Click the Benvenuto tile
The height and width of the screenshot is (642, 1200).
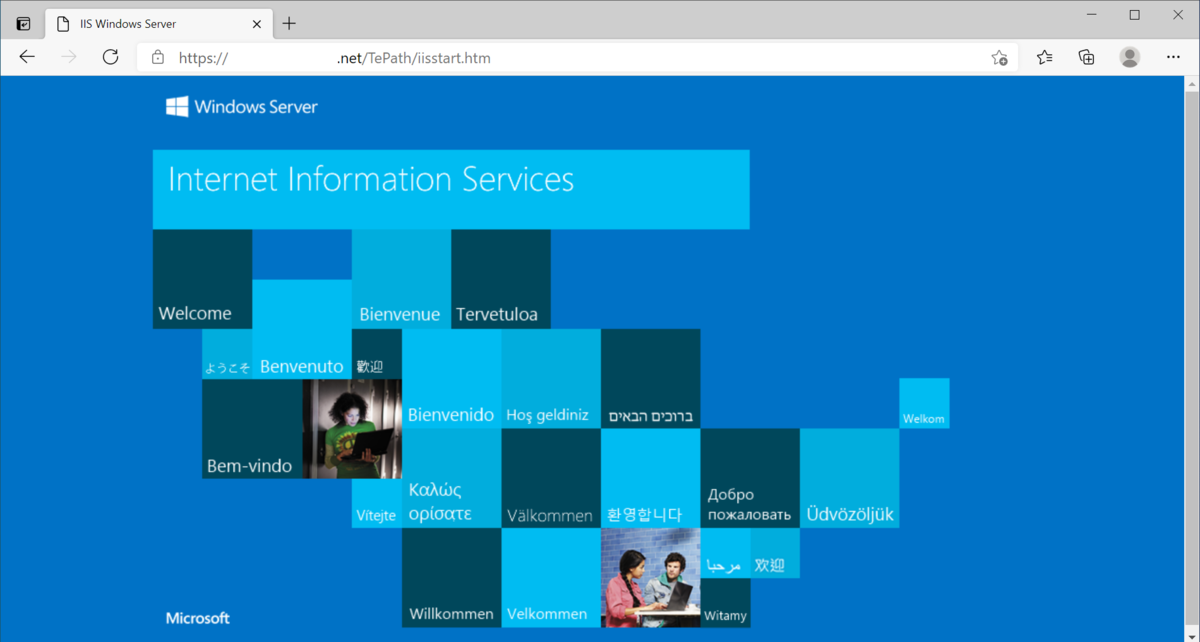(302, 329)
